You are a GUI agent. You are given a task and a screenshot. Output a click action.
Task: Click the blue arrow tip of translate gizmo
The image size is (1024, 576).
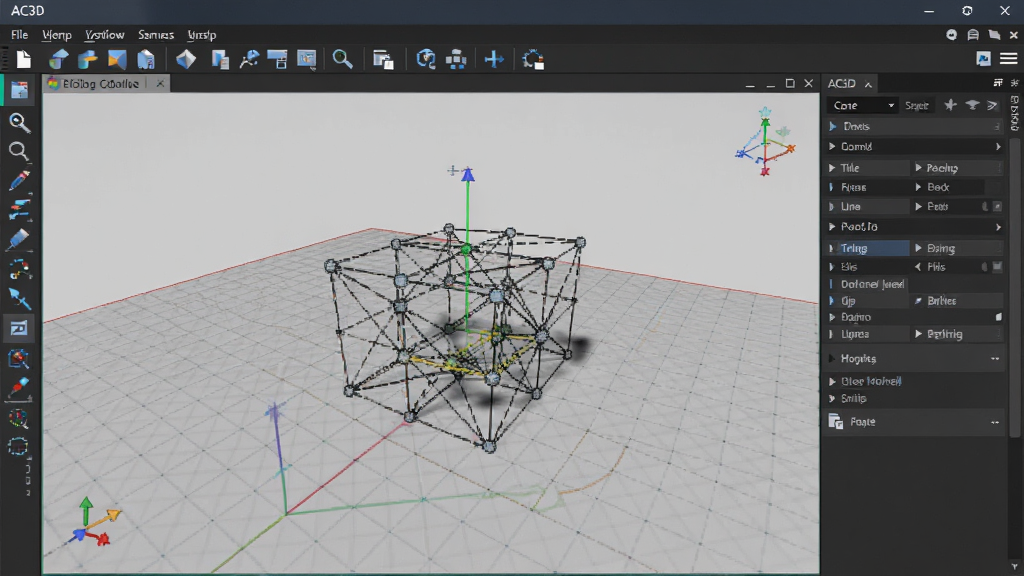pos(468,174)
